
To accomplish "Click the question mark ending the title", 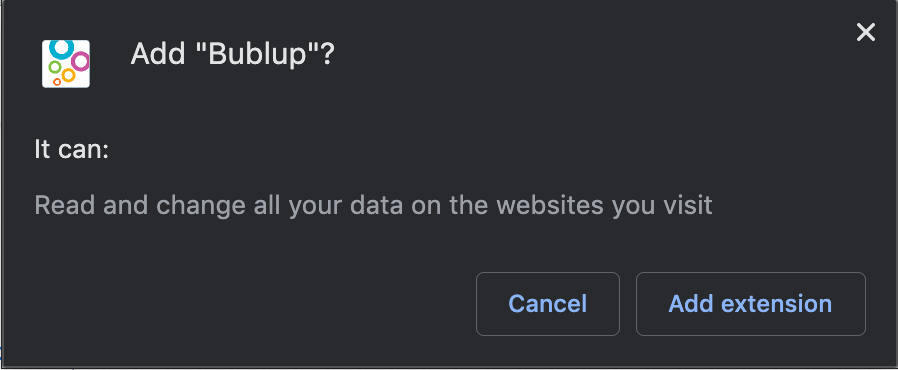I will (327, 55).
